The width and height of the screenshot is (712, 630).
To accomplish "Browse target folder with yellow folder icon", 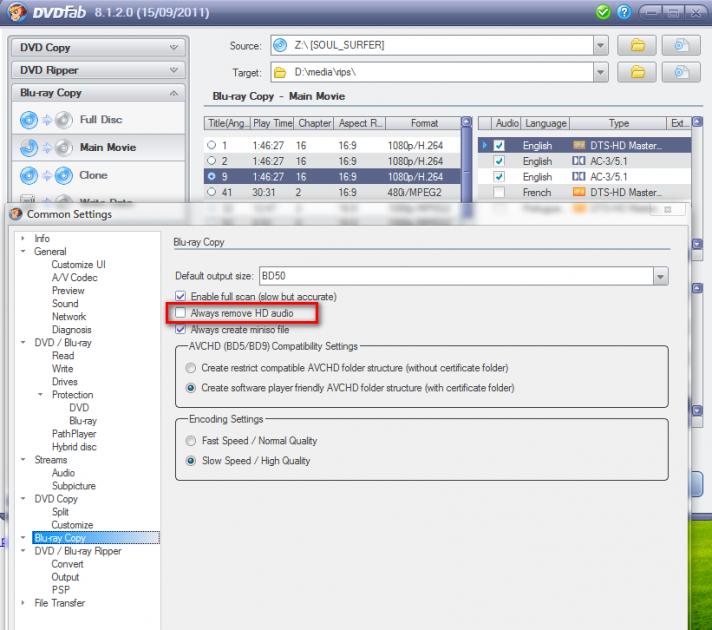I will pos(637,72).
